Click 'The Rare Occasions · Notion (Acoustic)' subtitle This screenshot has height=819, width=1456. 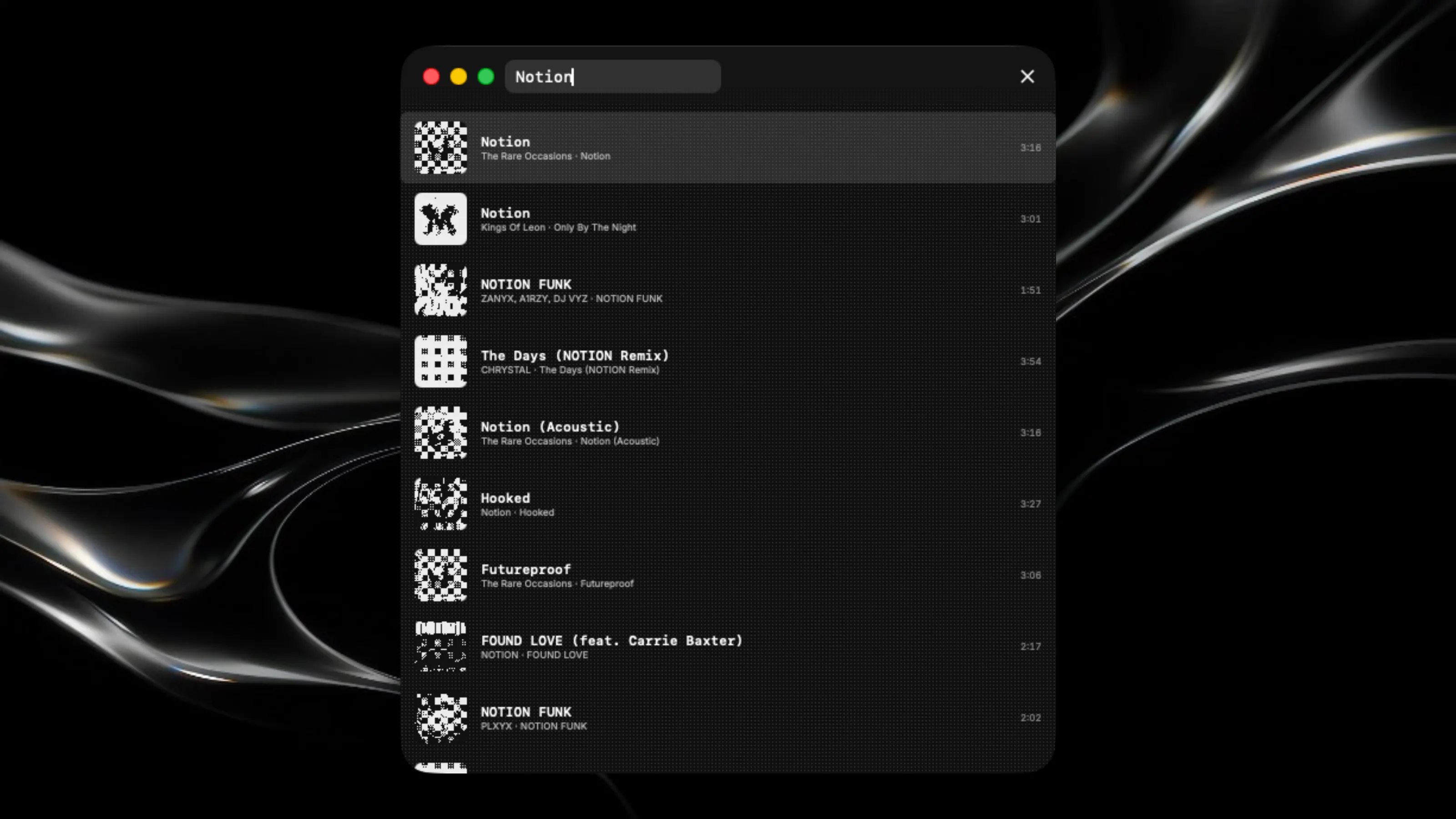[570, 441]
